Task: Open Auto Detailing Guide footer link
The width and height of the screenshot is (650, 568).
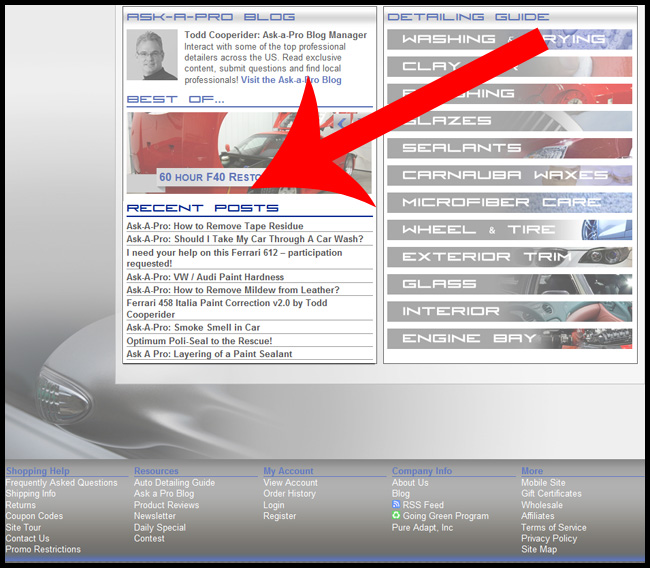Action: click(175, 483)
